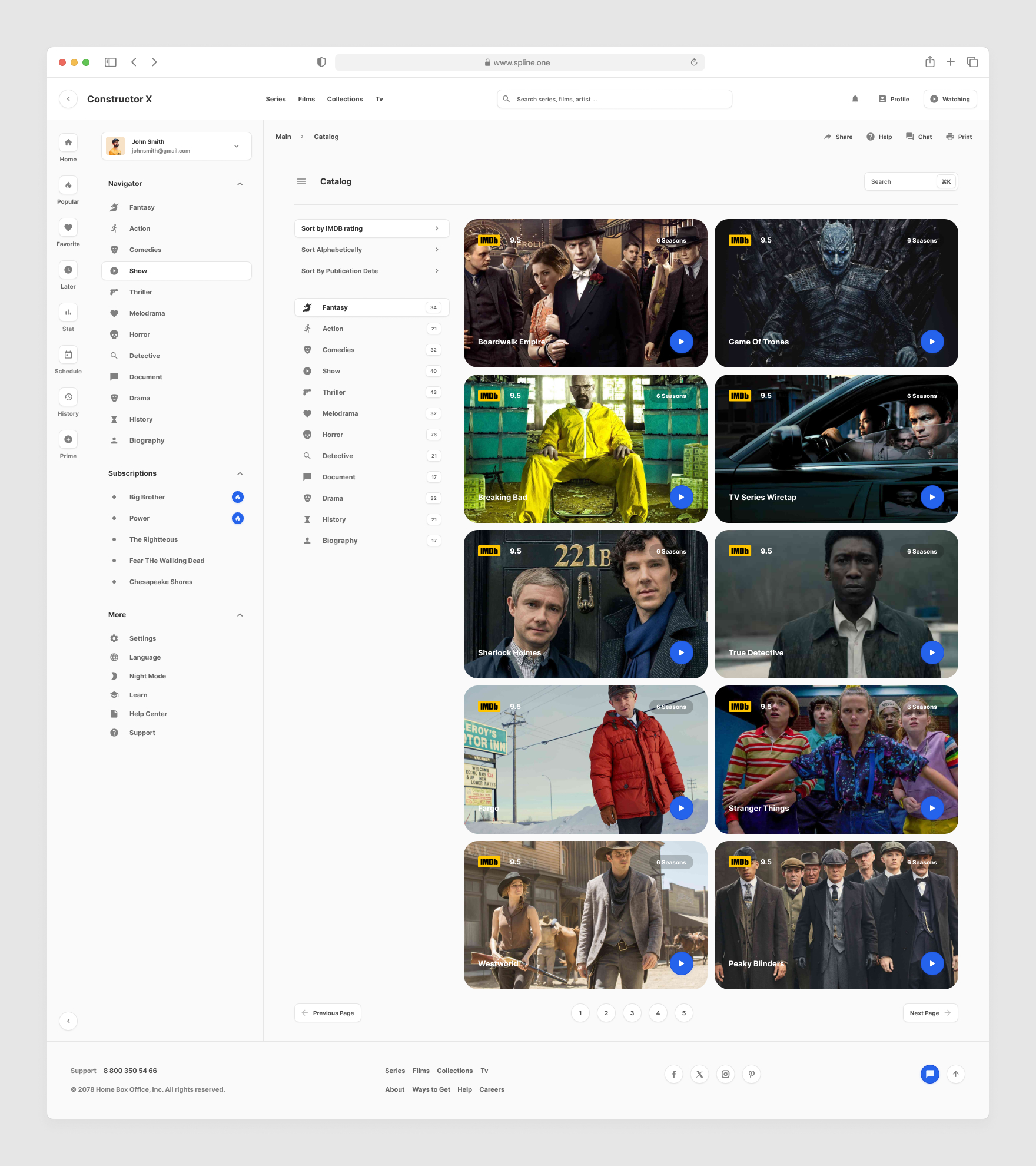This screenshot has width=1036, height=1166.
Task: Click the browser privacy shield icon
Action: tap(321, 62)
